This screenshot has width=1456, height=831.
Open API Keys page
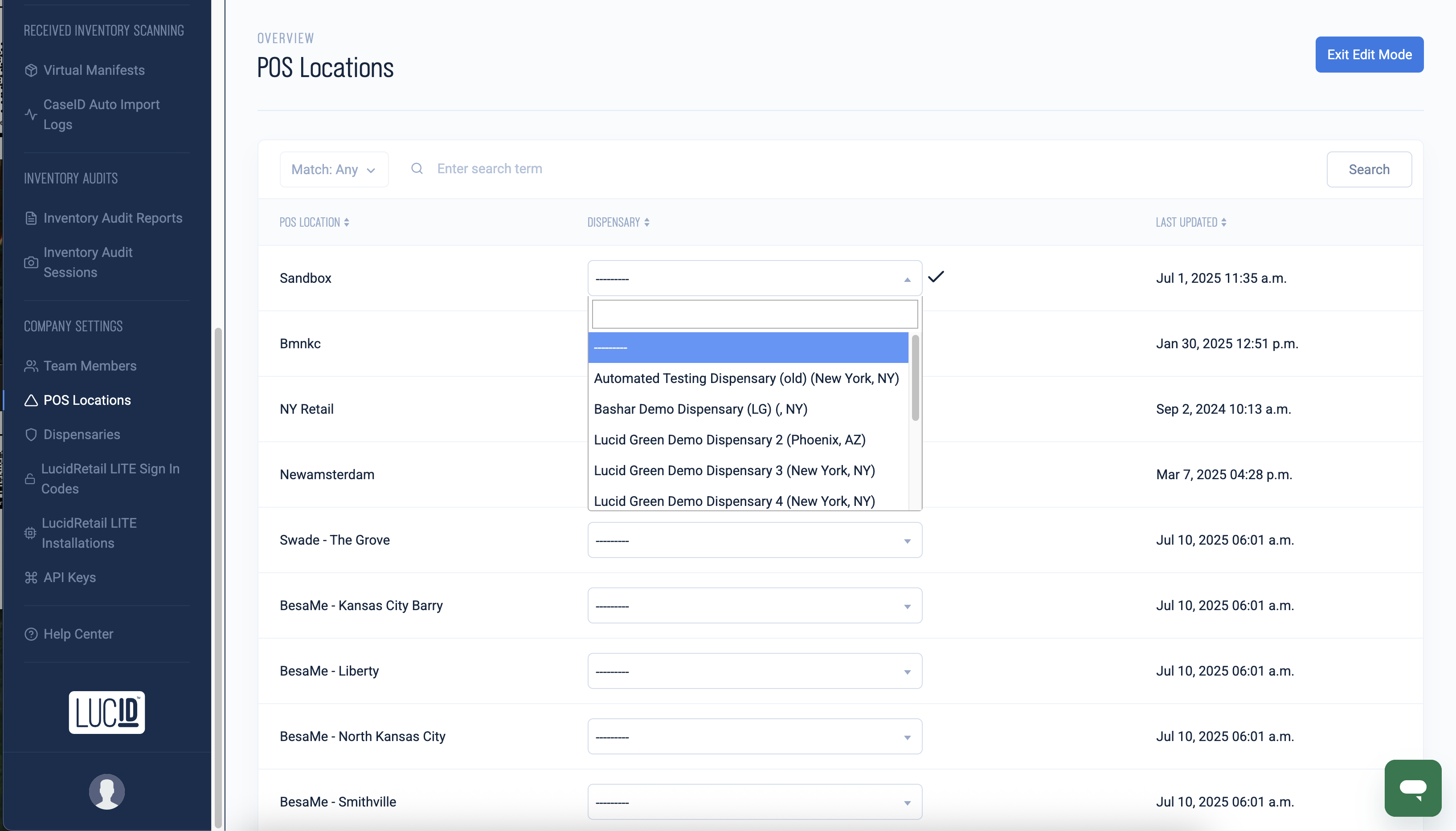pos(69,577)
